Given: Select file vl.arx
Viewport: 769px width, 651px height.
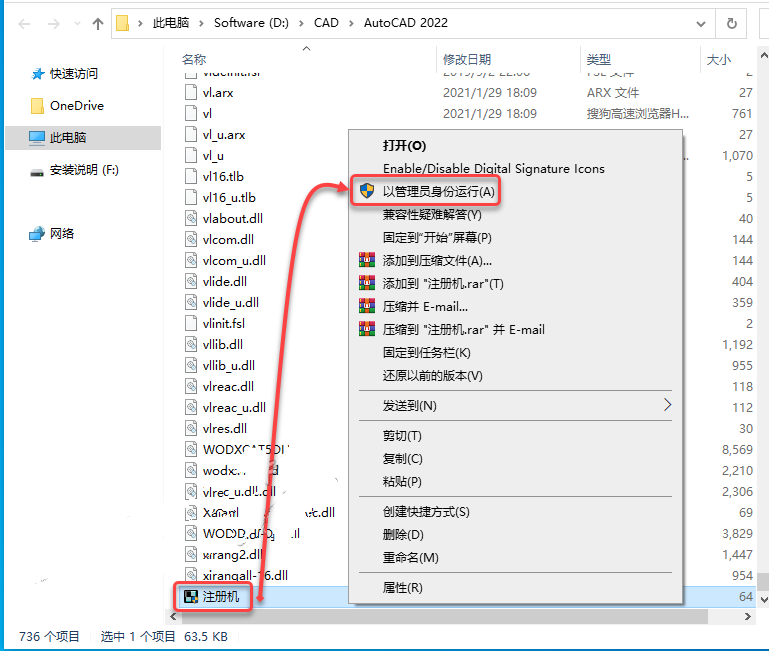Looking at the screenshot, I should pyautogui.click(x=218, y=93).
